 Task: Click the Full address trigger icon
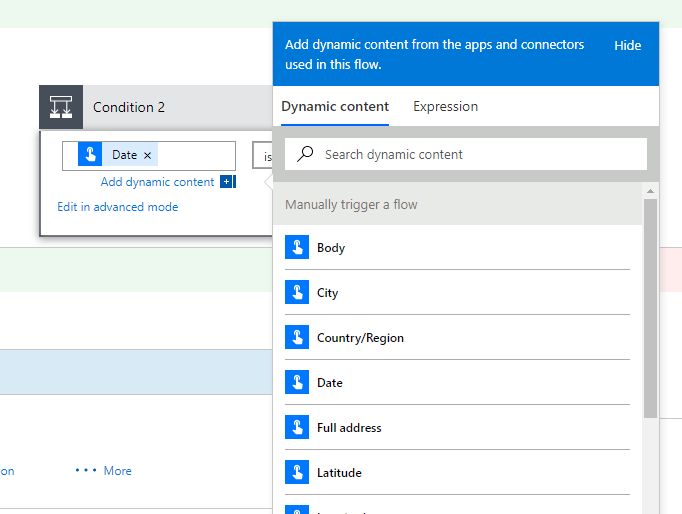pos(297,428)
